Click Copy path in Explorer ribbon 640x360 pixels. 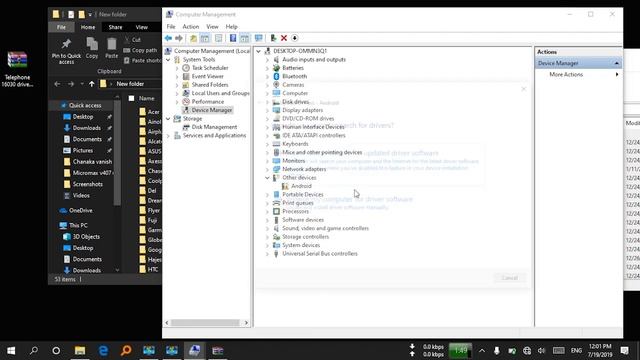(x=140, y=50)
